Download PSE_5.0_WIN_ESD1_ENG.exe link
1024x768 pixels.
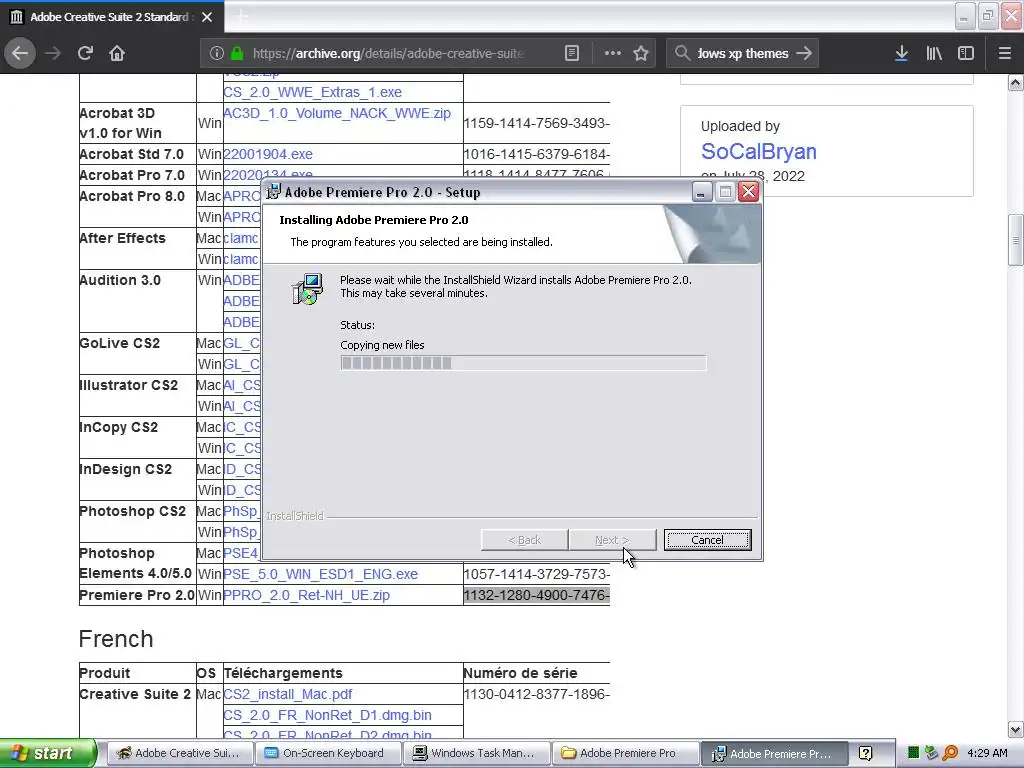click(320, 574)
